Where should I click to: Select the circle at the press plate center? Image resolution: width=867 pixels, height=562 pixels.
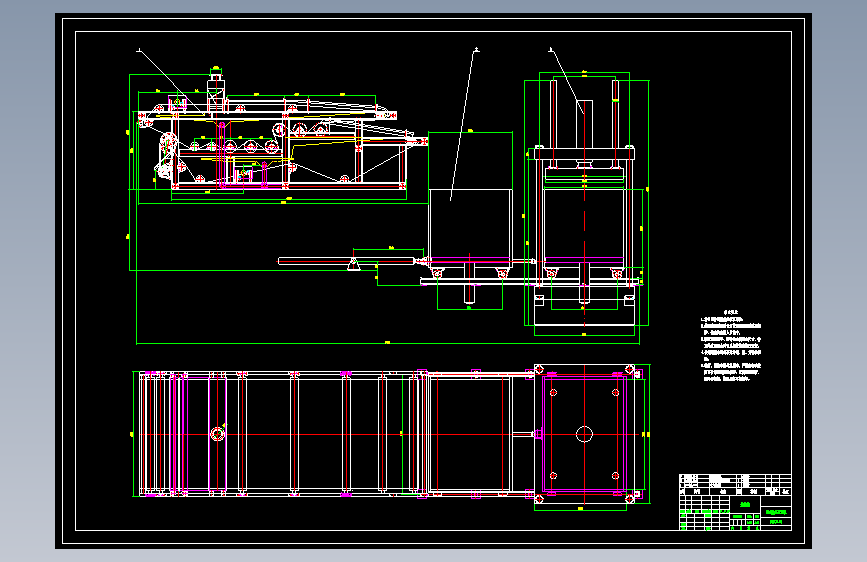(584, 434)
